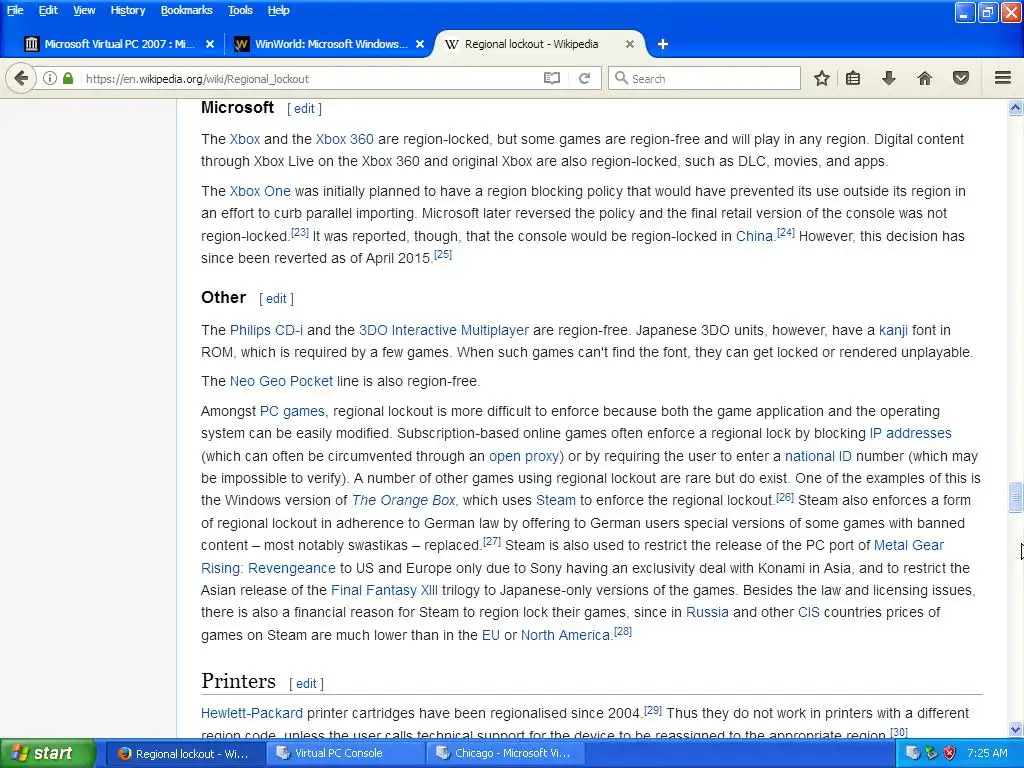The width and height of the screenshot is (1024, 768).
Task: Edit the Other section
Action: [x=276, y=298]
